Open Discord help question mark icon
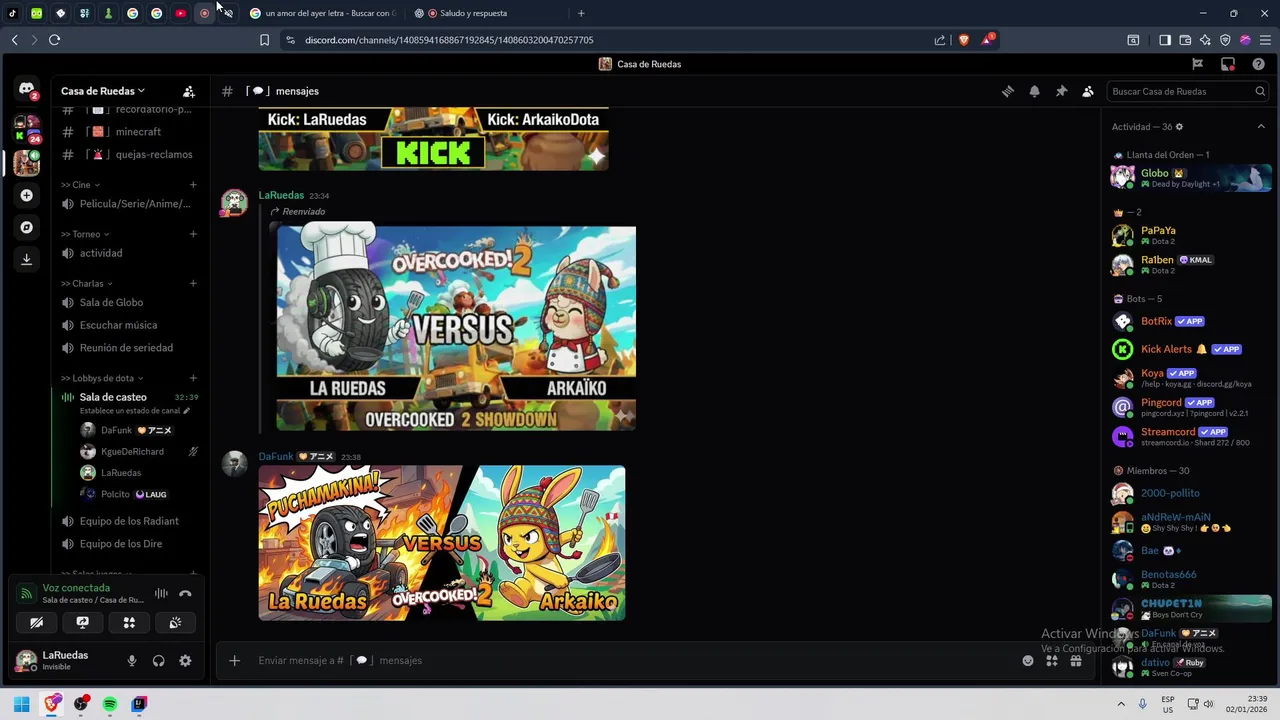The height and width of the screenshot is (720, 1280). click(1258, 64)
